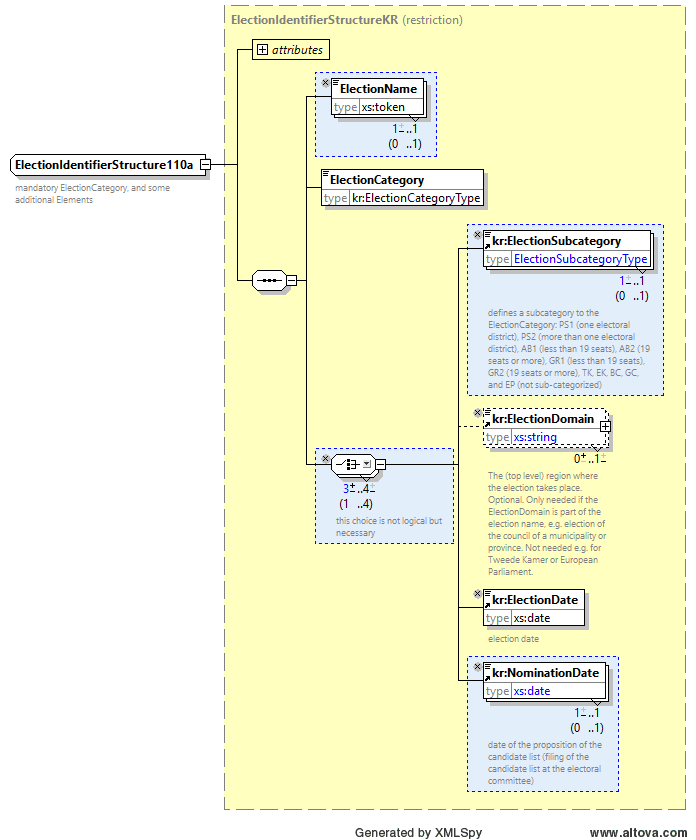The height and width of the screenshot is (840, 696).
Task: Click the 'election date' annotation
Action: point(513,639)
